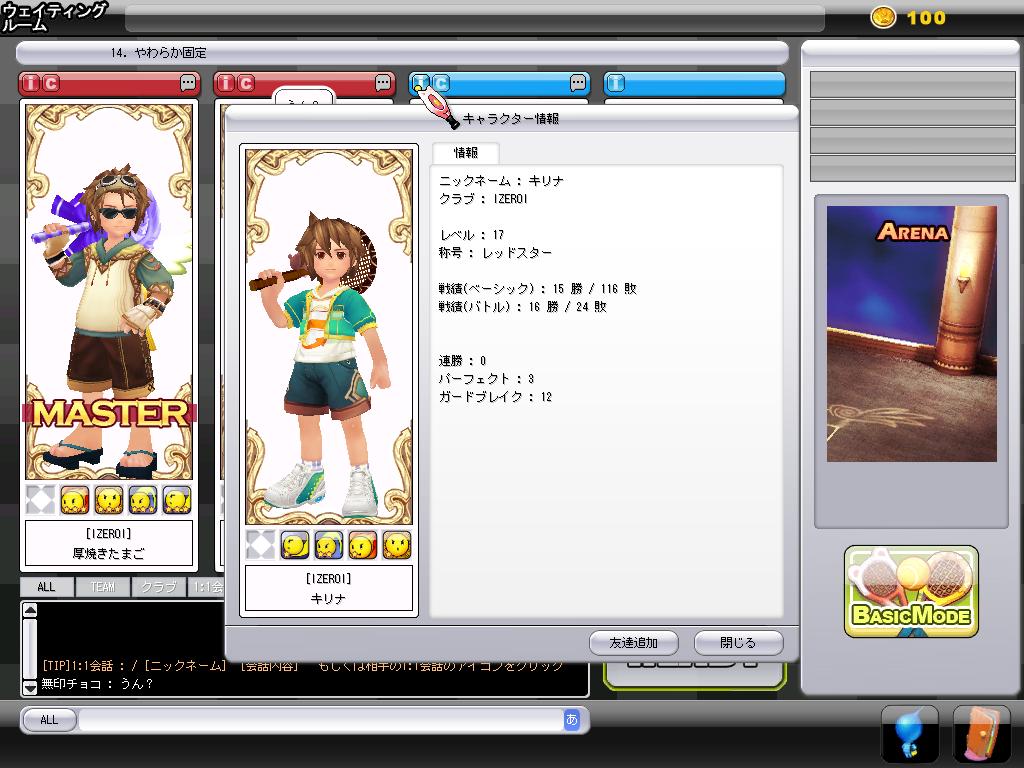The height and width of the screenshot is (768, 1024).
Task: Click the red I icon on first slot
Action: (32, 84)
